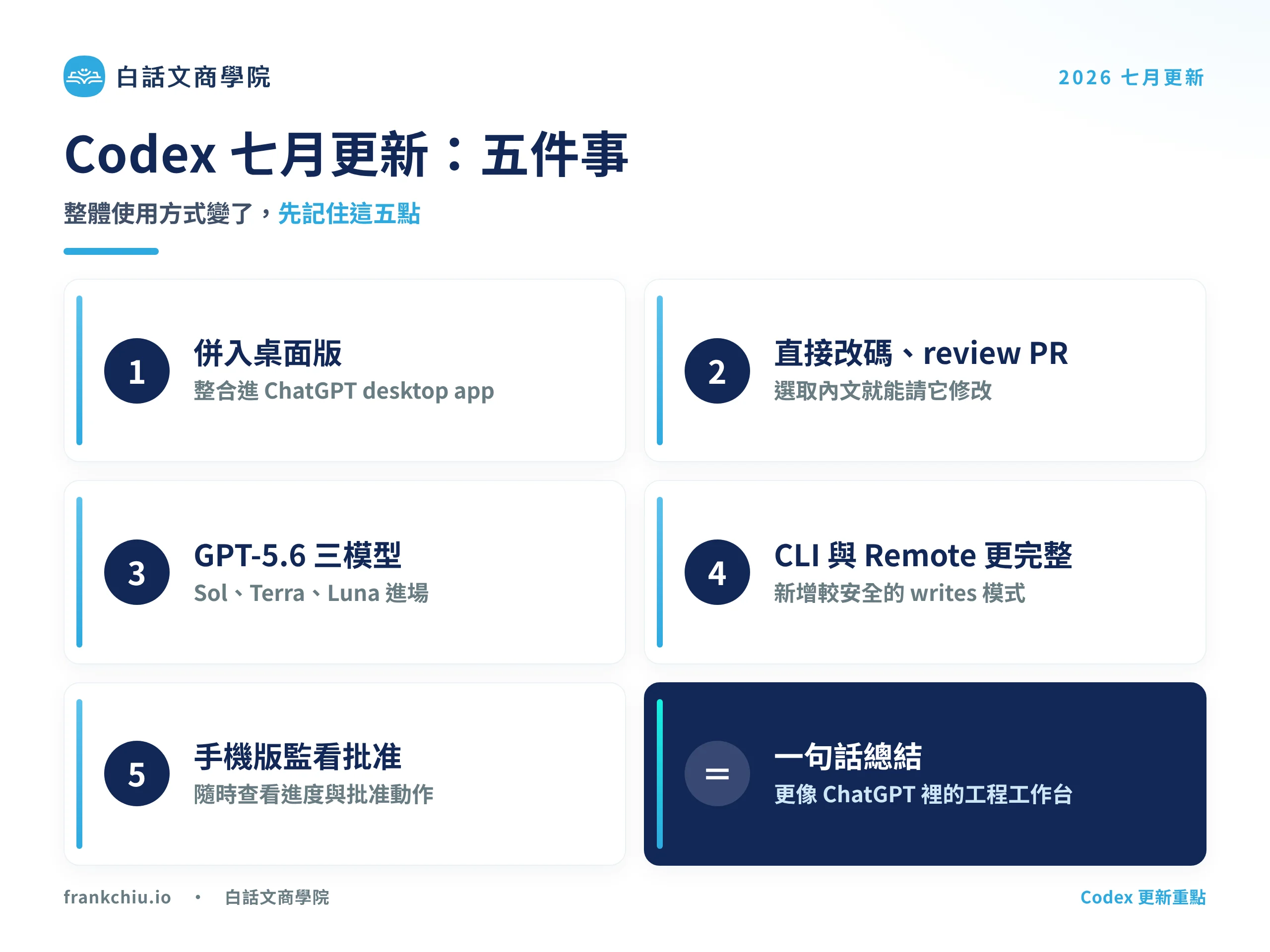Click the number 4 circle badge
The width and height of the screenshot is (1270, 952).
coord(717,572)
